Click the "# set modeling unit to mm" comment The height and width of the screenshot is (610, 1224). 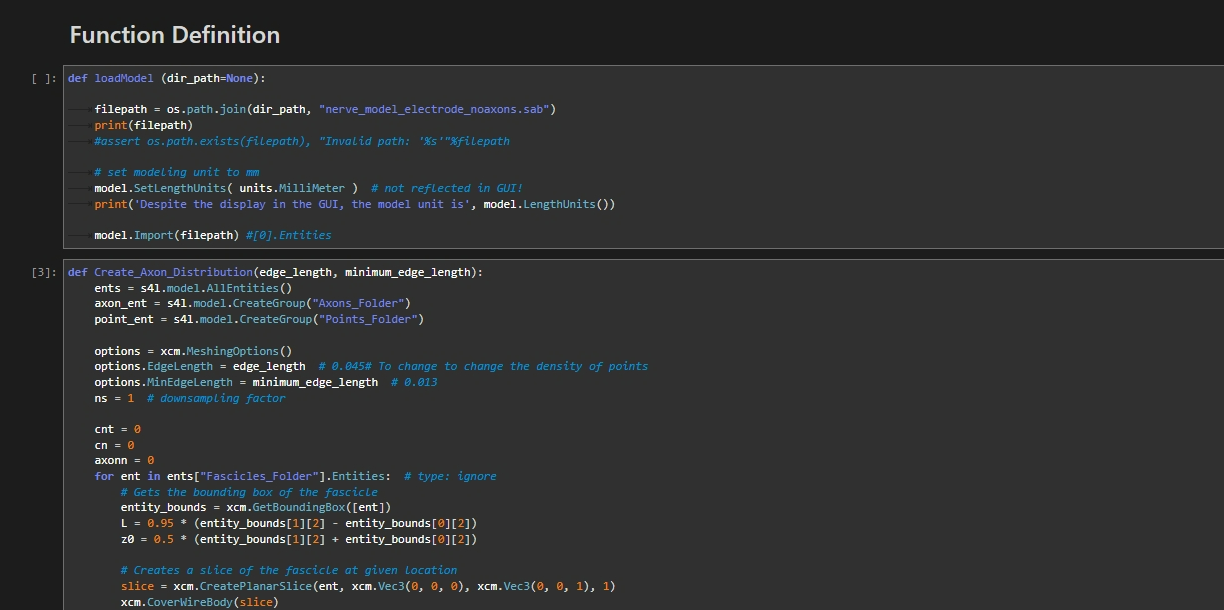point(176,172)
